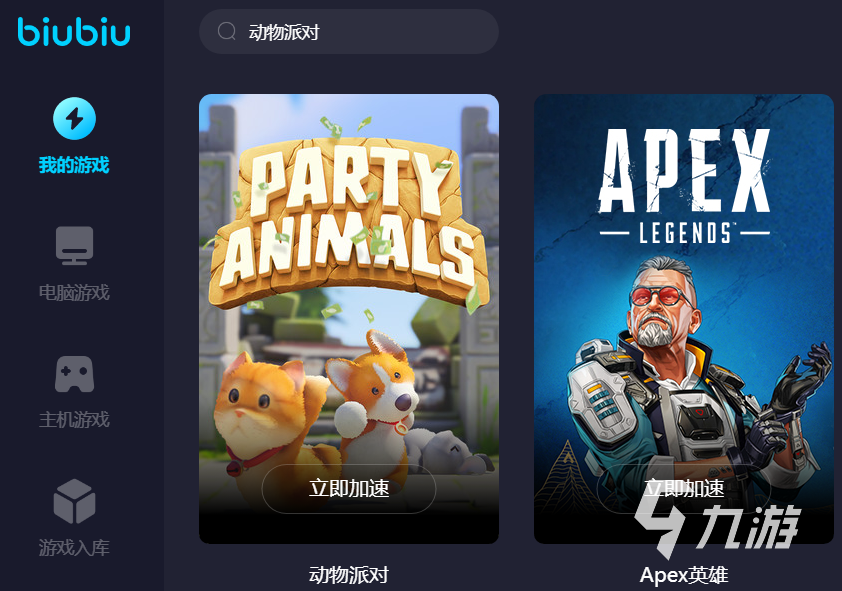Viewport: 842px width, 591px height.
Task: Click the magnifier search icon
Action: 227,31
